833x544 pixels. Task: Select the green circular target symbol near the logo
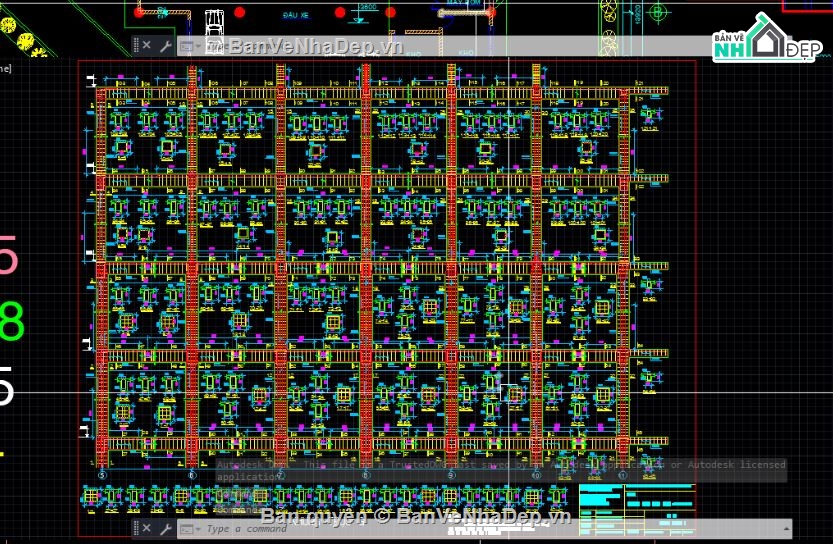[658, 13]
